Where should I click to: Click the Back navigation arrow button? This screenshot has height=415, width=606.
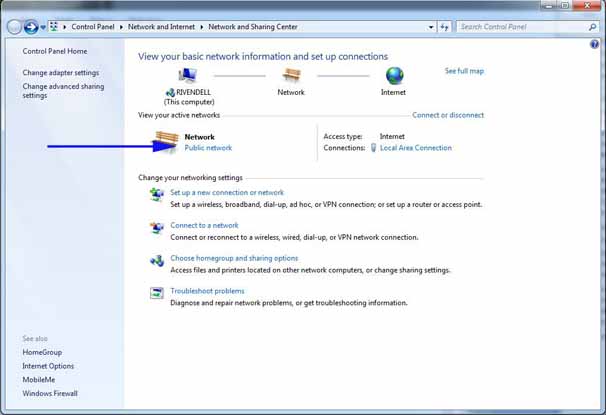tap(14, 27)
